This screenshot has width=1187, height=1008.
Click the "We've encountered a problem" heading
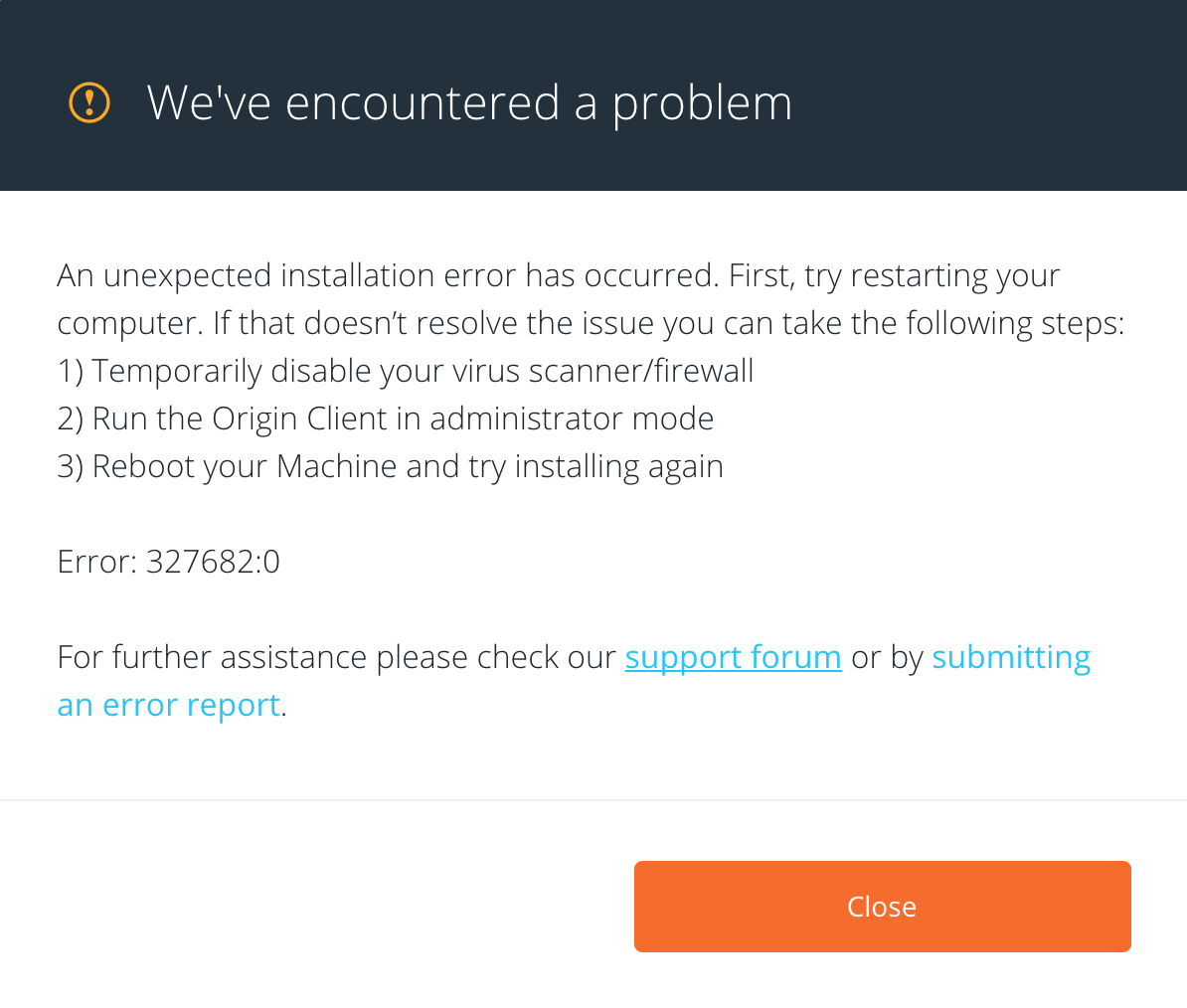coord(469,102)
